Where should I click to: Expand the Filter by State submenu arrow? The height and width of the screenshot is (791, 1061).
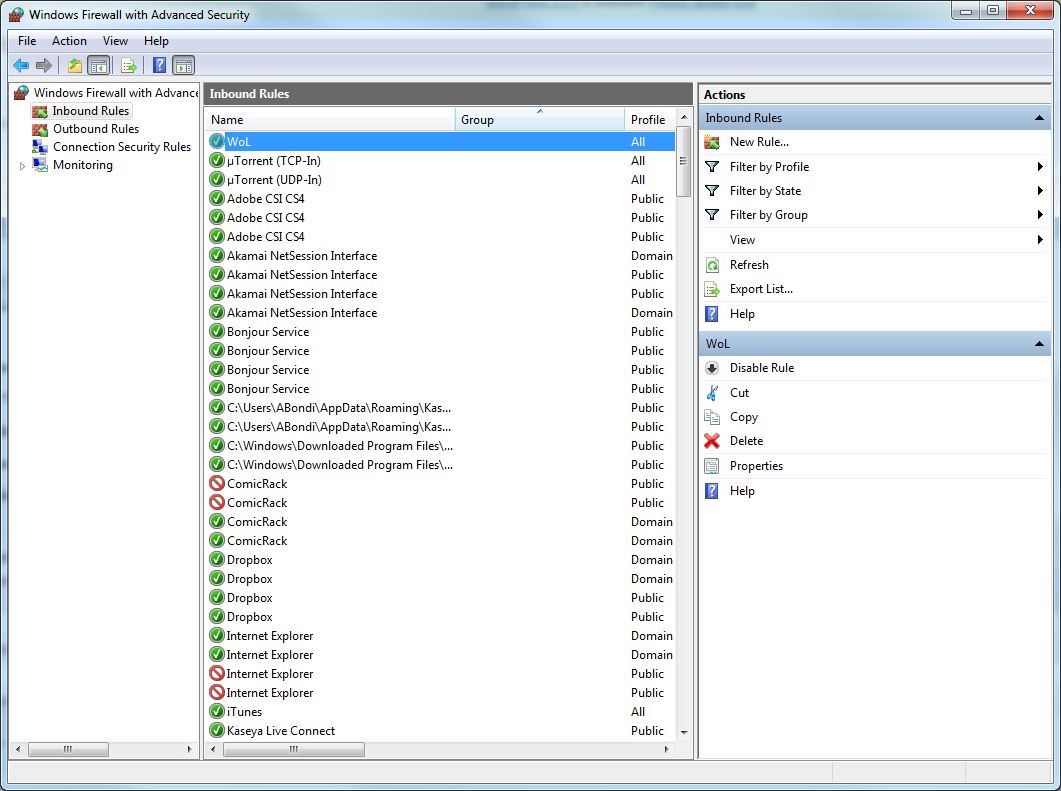(1040, 191)
